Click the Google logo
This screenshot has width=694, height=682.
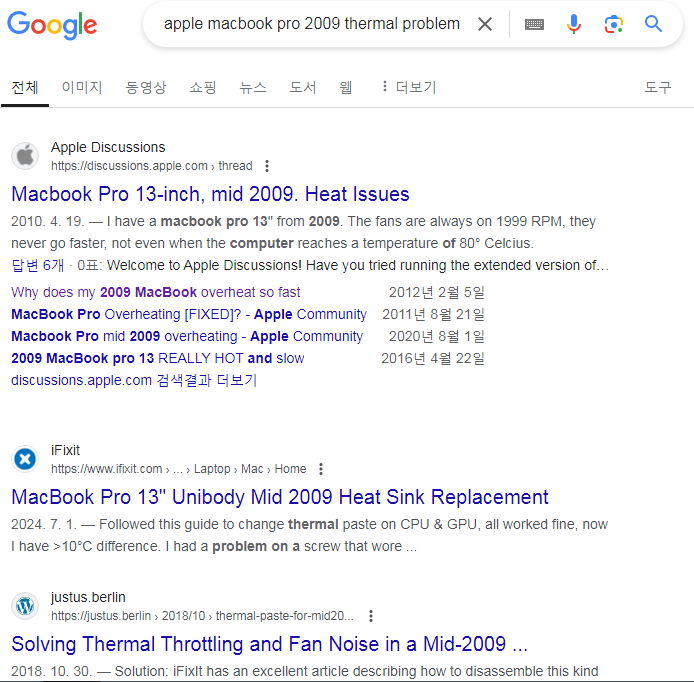point(52,25)
